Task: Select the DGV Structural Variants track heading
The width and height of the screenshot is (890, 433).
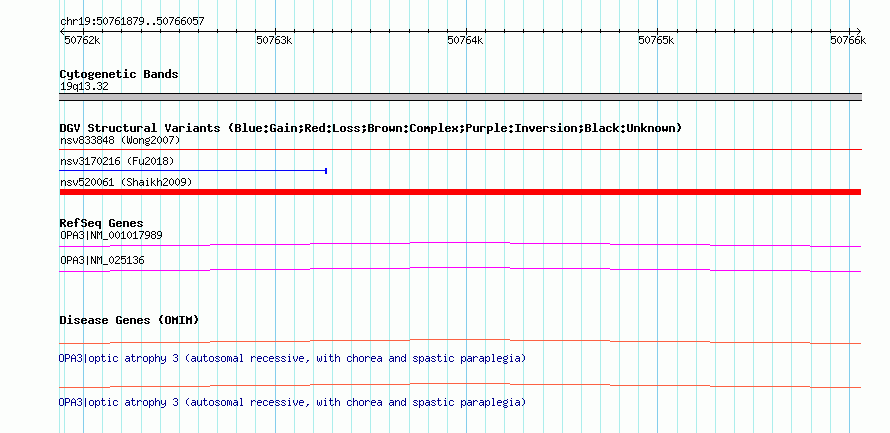Action: (371, 128)
